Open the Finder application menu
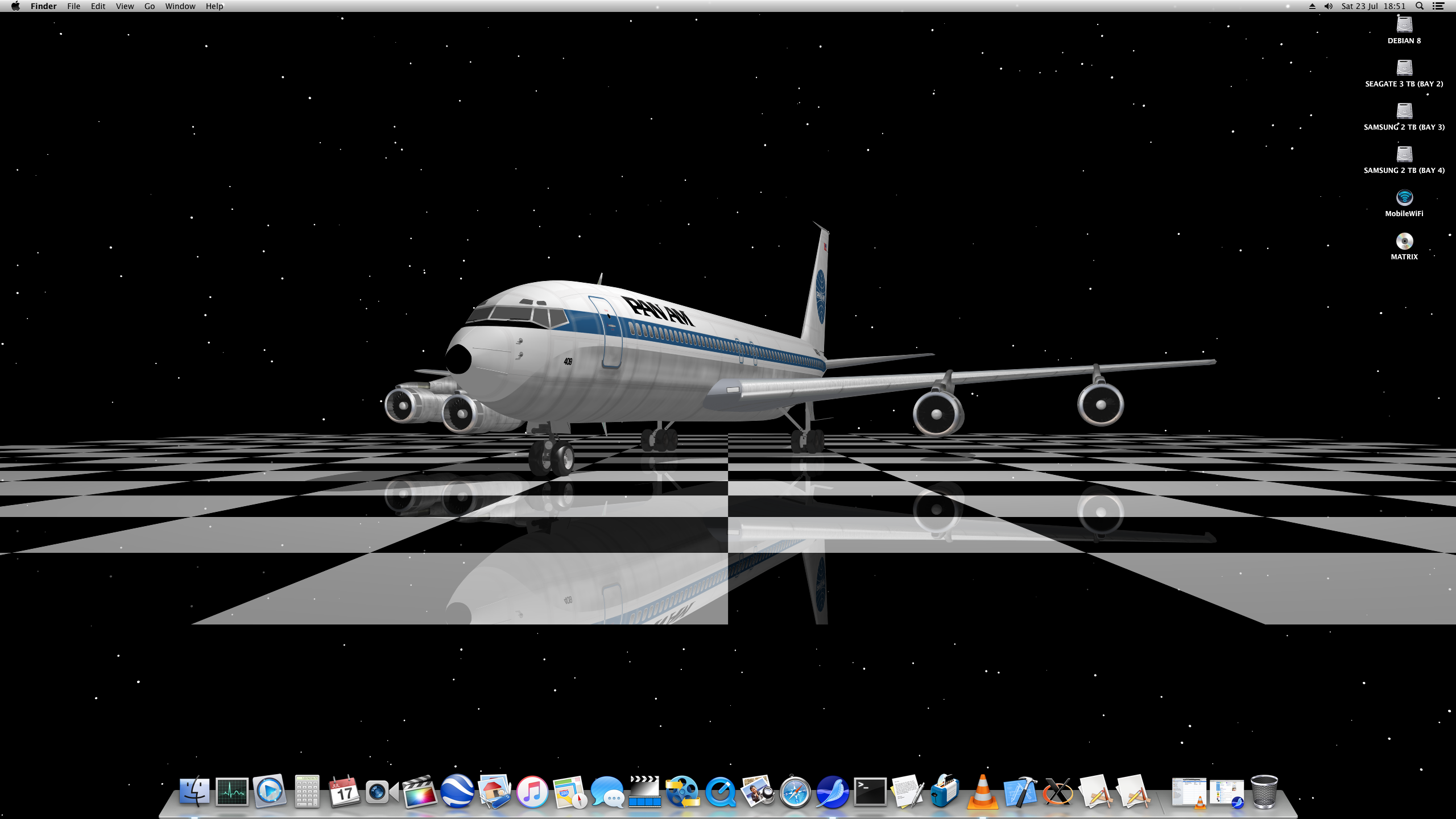Image resolution: width=1456 pixels, height=819 pixels. coord(43,6)
